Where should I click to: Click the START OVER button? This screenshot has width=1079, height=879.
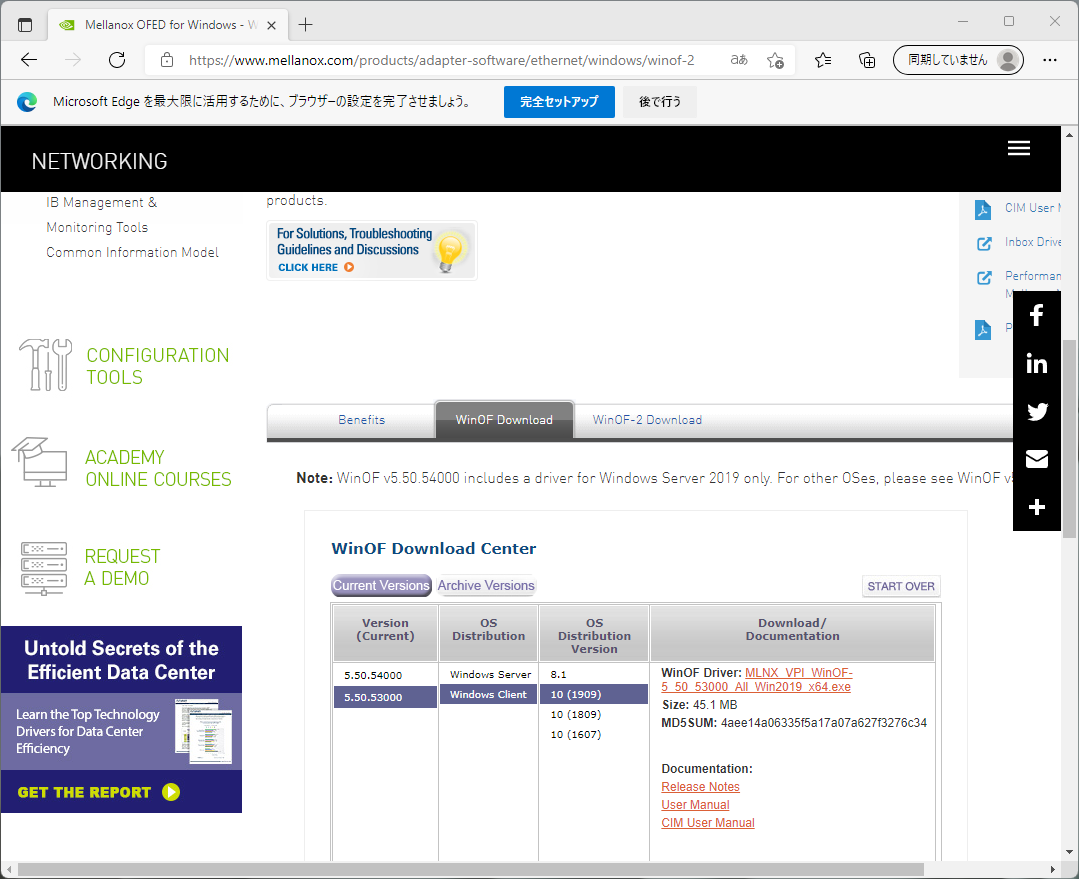click(x=901, y=586)
